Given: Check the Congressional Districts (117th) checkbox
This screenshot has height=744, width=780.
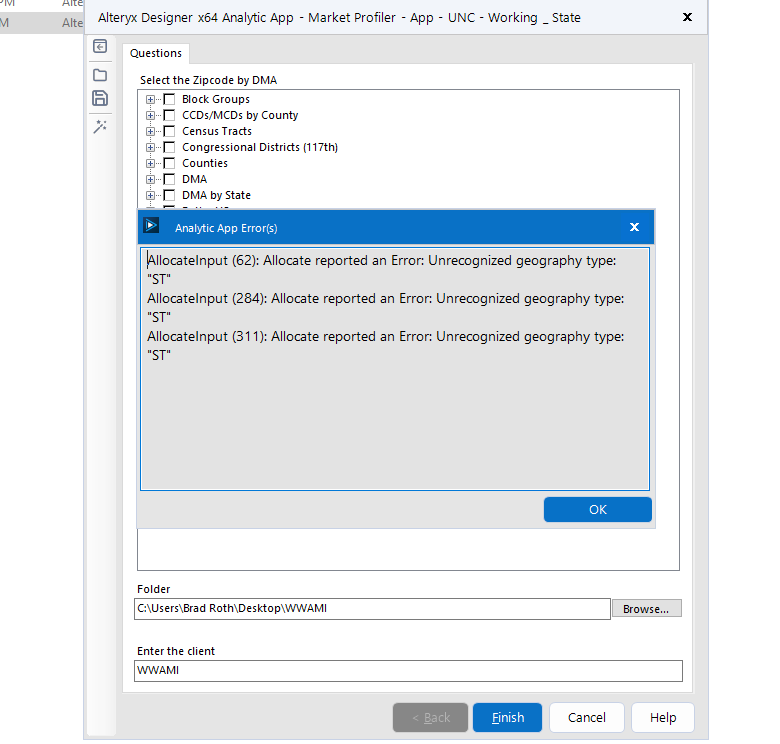Looking at the screenshot, I should click(169, 147).
